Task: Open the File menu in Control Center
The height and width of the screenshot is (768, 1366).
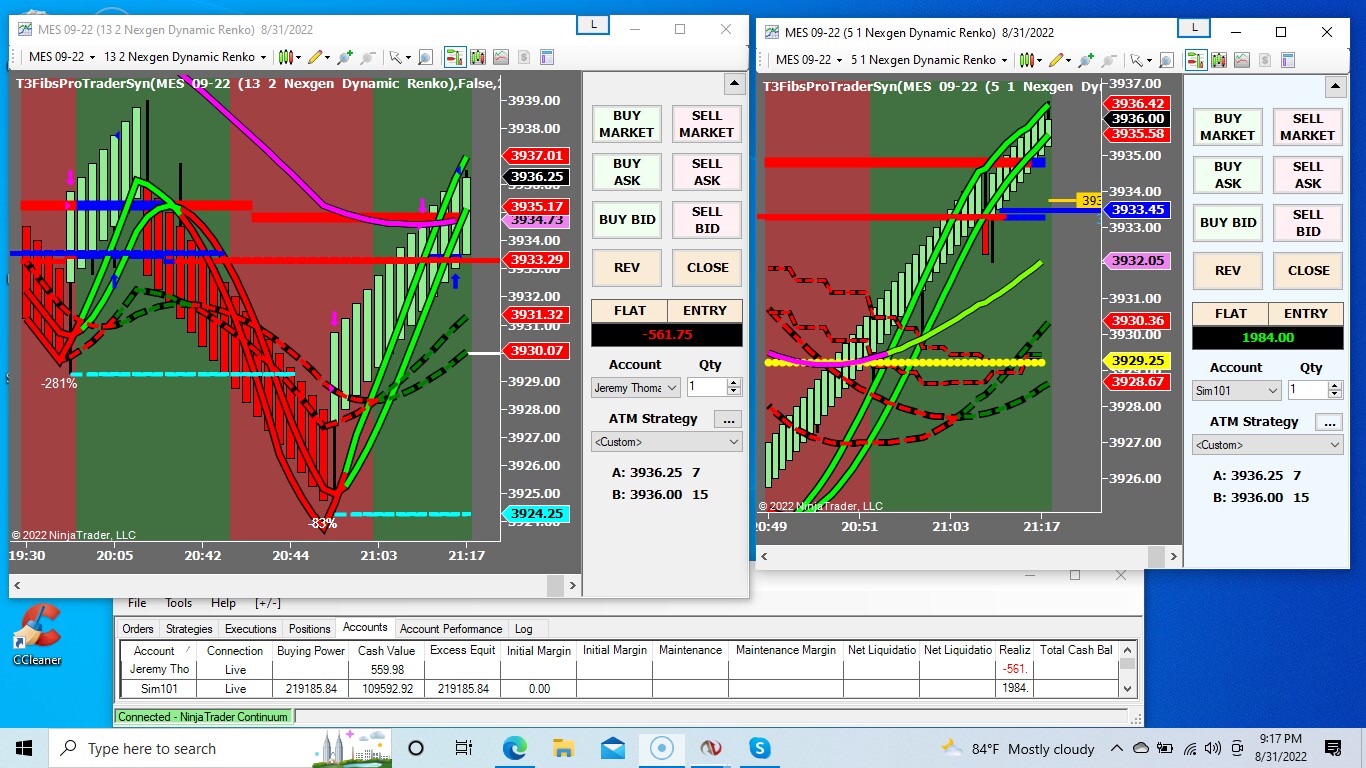Action: coord(137,603)
